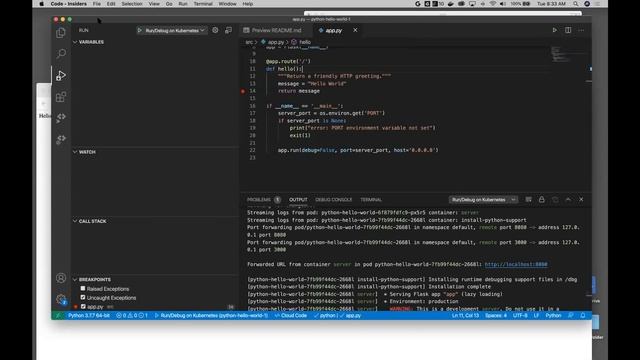Close the bottom panel
Image resolution: width=640 pixels, height=360 pixels.
point(581,200)
